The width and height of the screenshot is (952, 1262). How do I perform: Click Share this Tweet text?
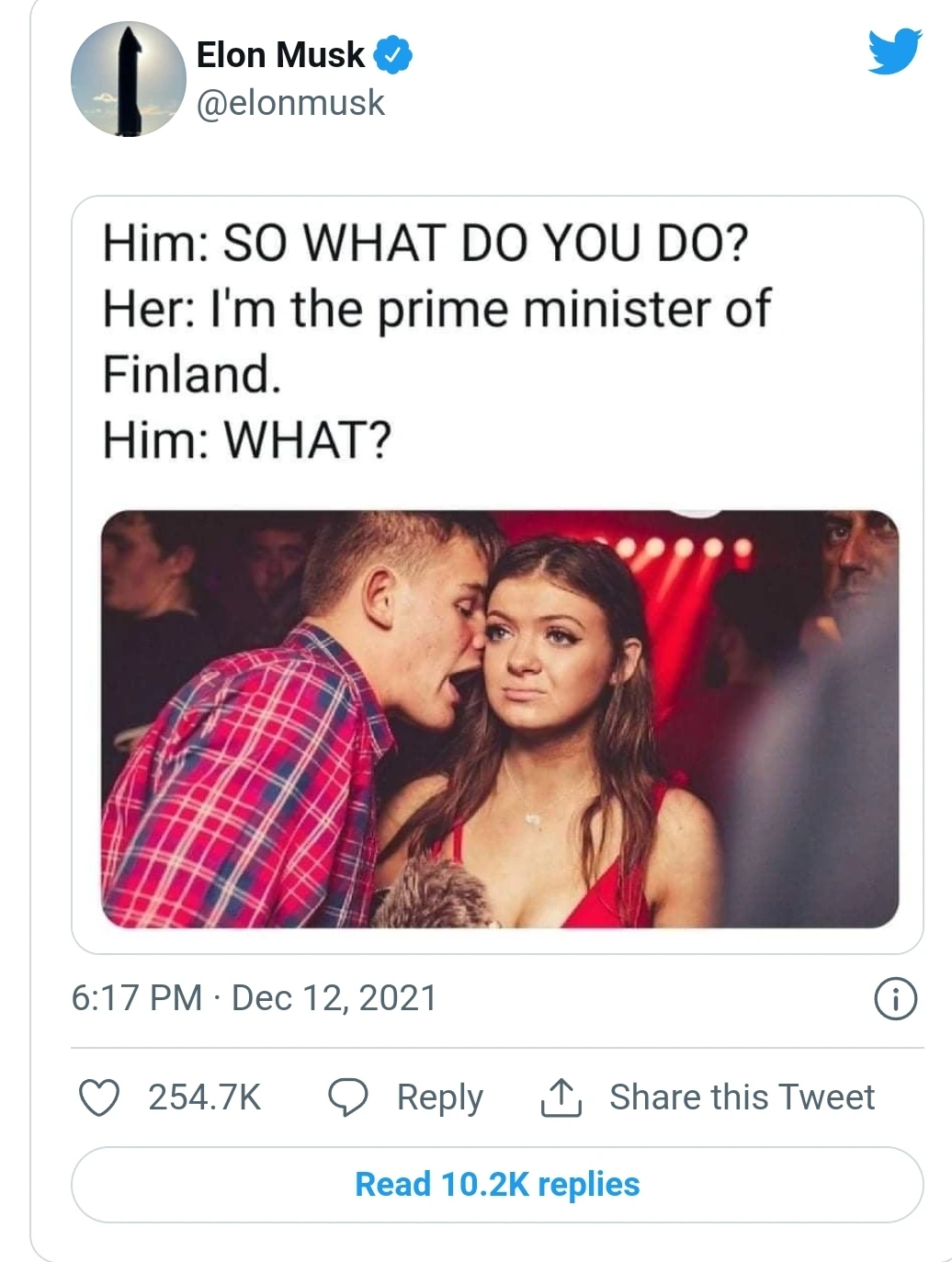pyautogui.click(x=742, y=1097)
